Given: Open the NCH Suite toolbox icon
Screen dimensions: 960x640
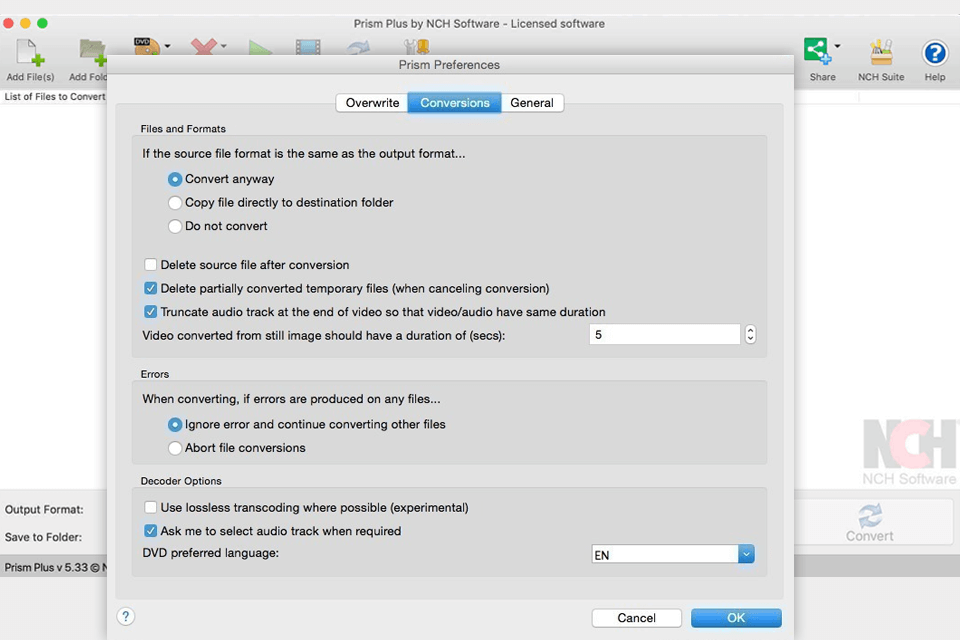Looking at the screenshot, I should click(x=881, y=54).
